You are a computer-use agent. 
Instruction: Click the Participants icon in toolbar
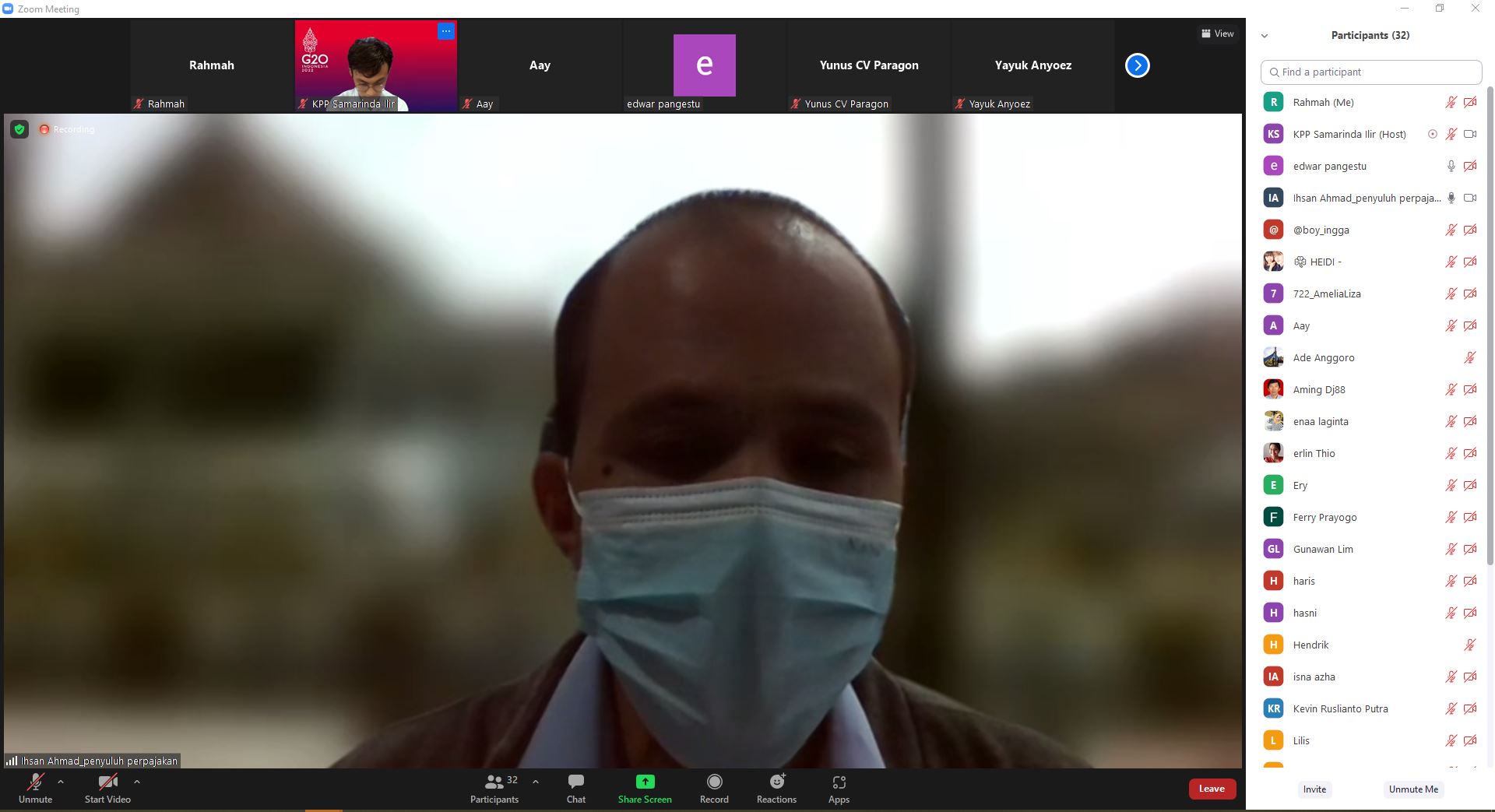(494, 782)
